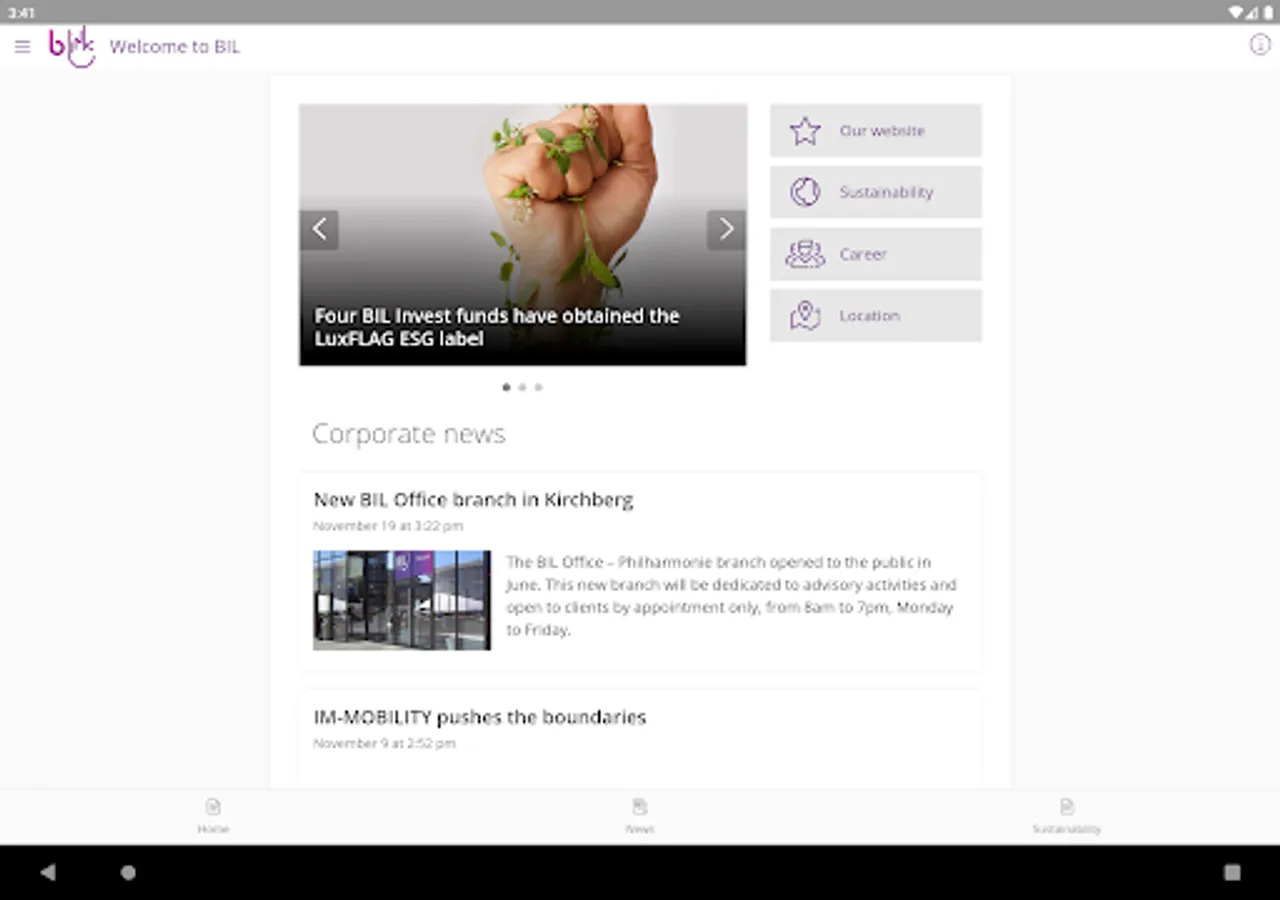This screenshot has height=900, width=1280.
Task: Click the Wi-Fi status icon
Action: point(1237,12)
